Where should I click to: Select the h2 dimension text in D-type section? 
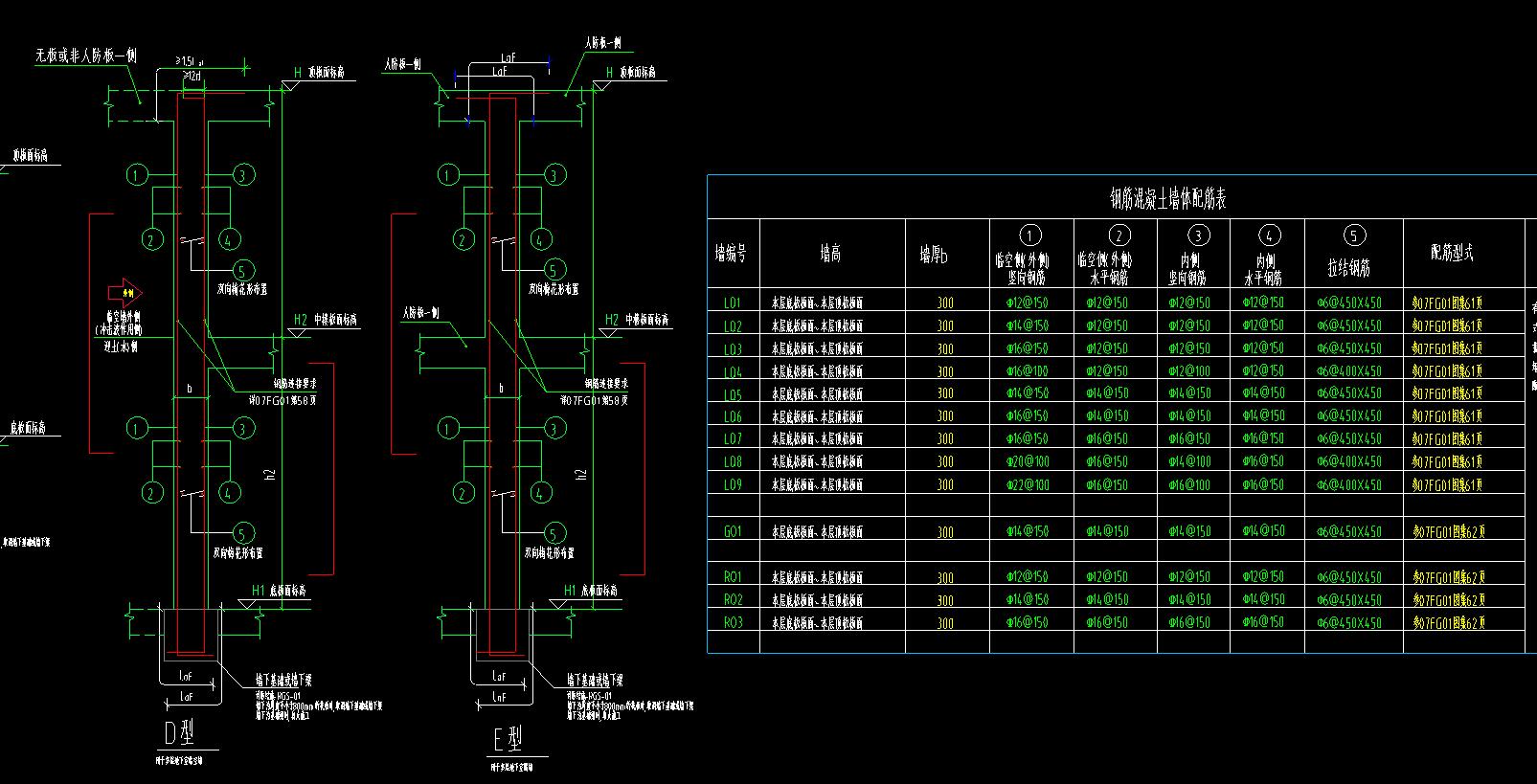[x=269, y=473]
